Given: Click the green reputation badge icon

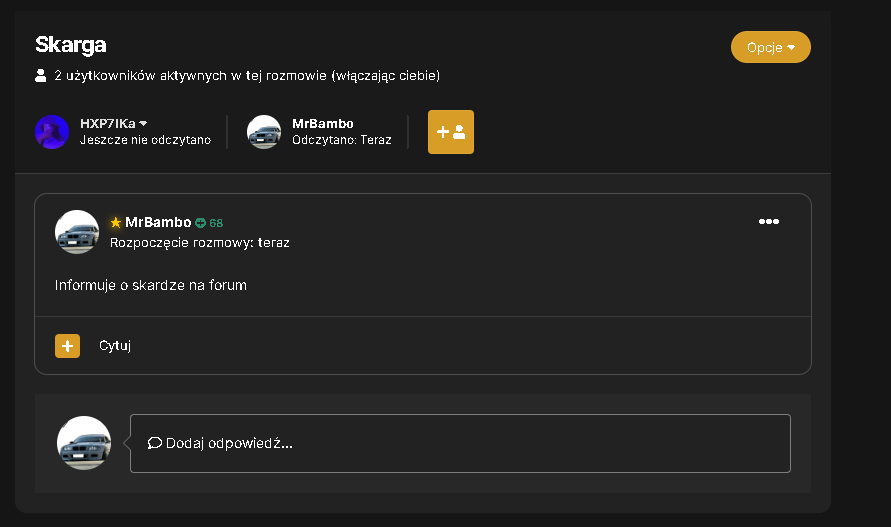Looking at the screenshot, I should pos(201,223).
